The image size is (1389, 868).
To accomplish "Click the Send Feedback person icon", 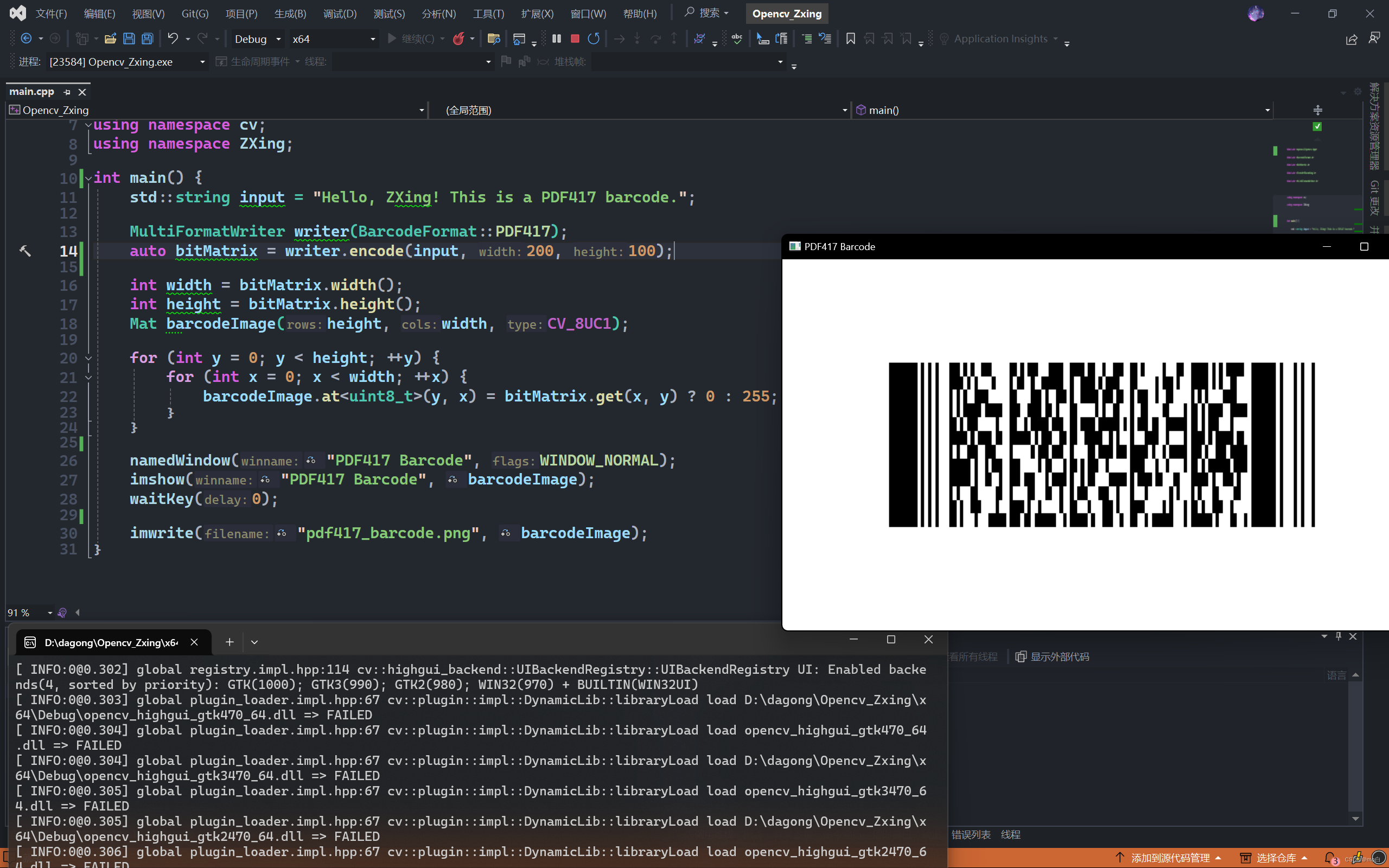I will point(1374,39).
